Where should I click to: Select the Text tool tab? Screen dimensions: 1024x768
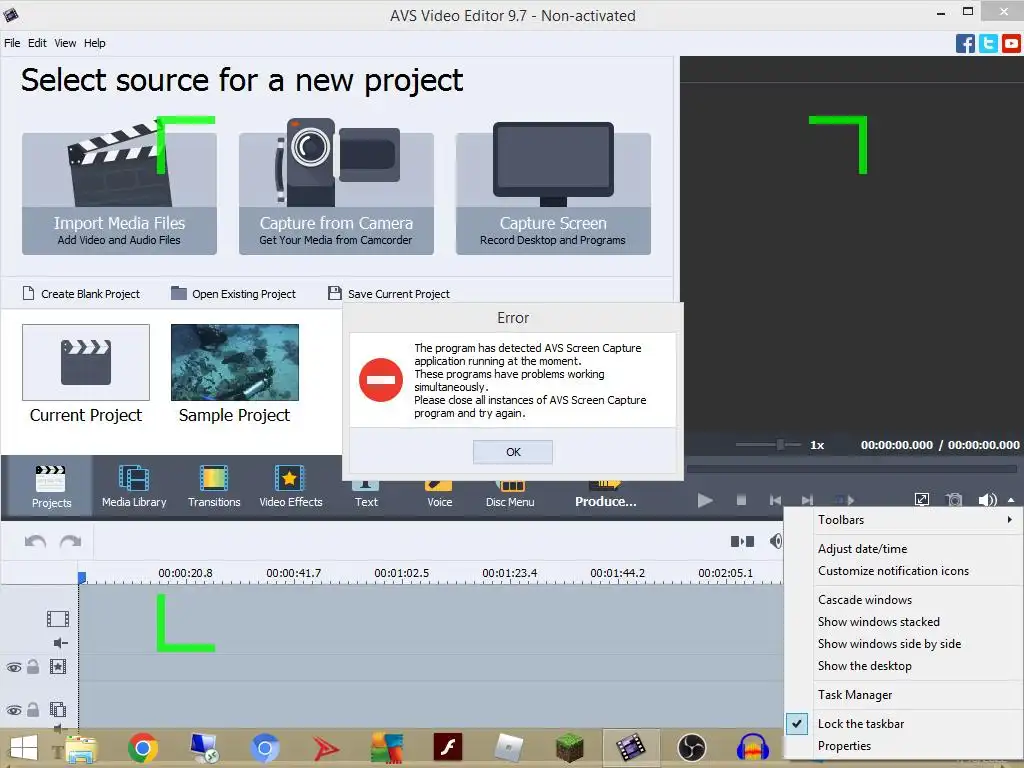coord(366,495)
